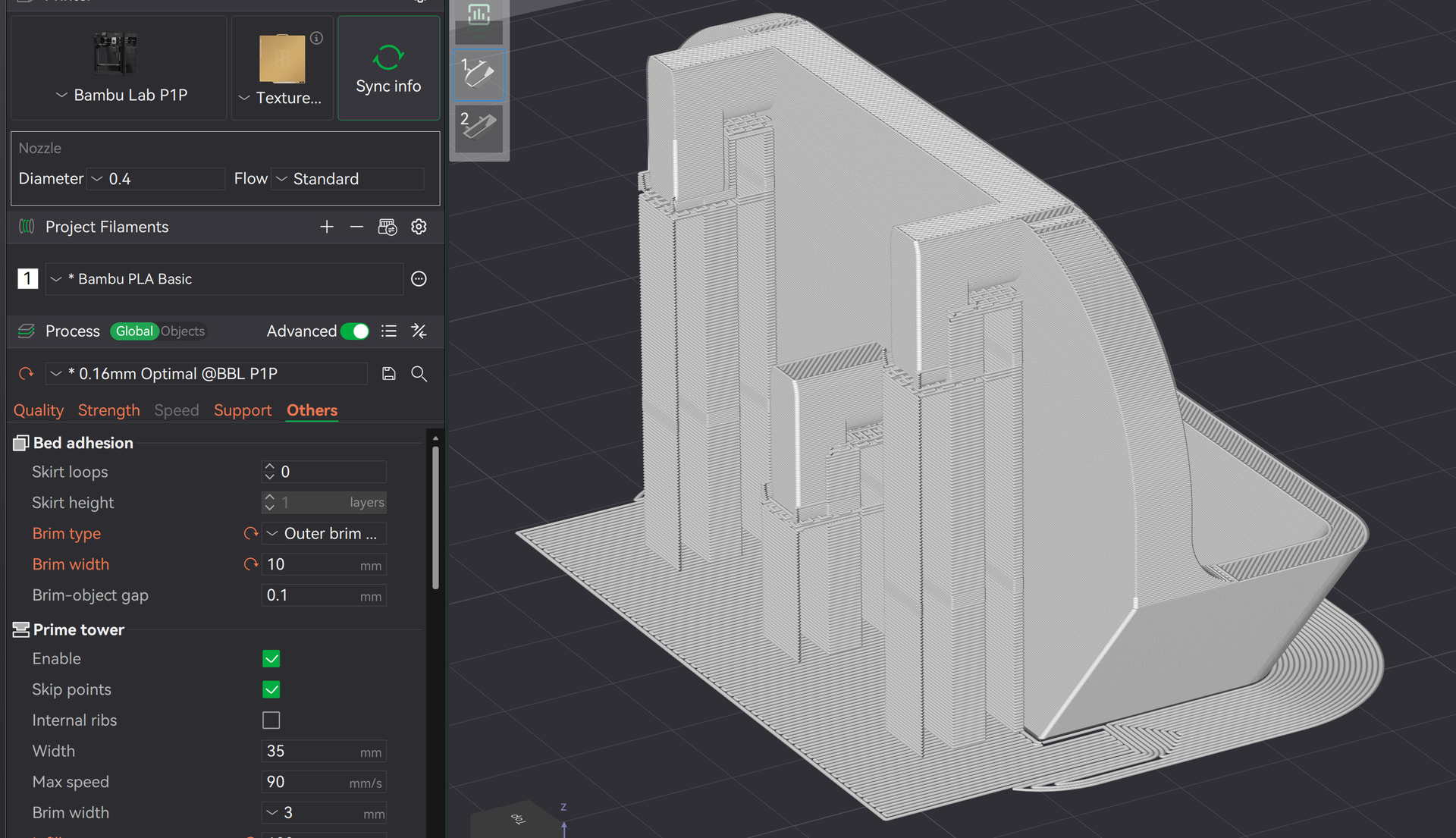Click the Bed adhesion section icon
The width and height of the screenshot is (1456, 838).
point(20,443)
